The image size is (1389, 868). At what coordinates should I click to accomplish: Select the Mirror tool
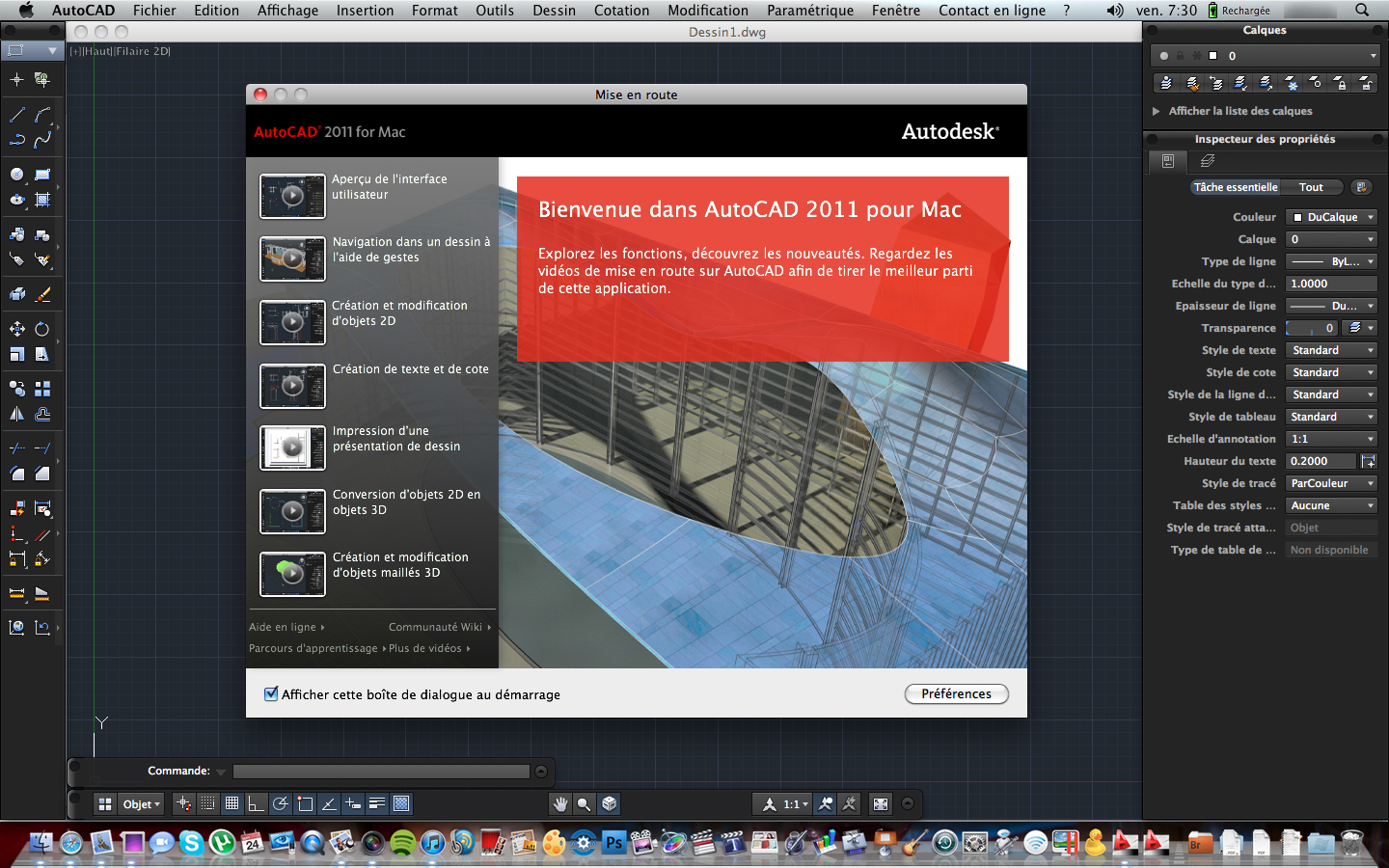pos(16,415)
